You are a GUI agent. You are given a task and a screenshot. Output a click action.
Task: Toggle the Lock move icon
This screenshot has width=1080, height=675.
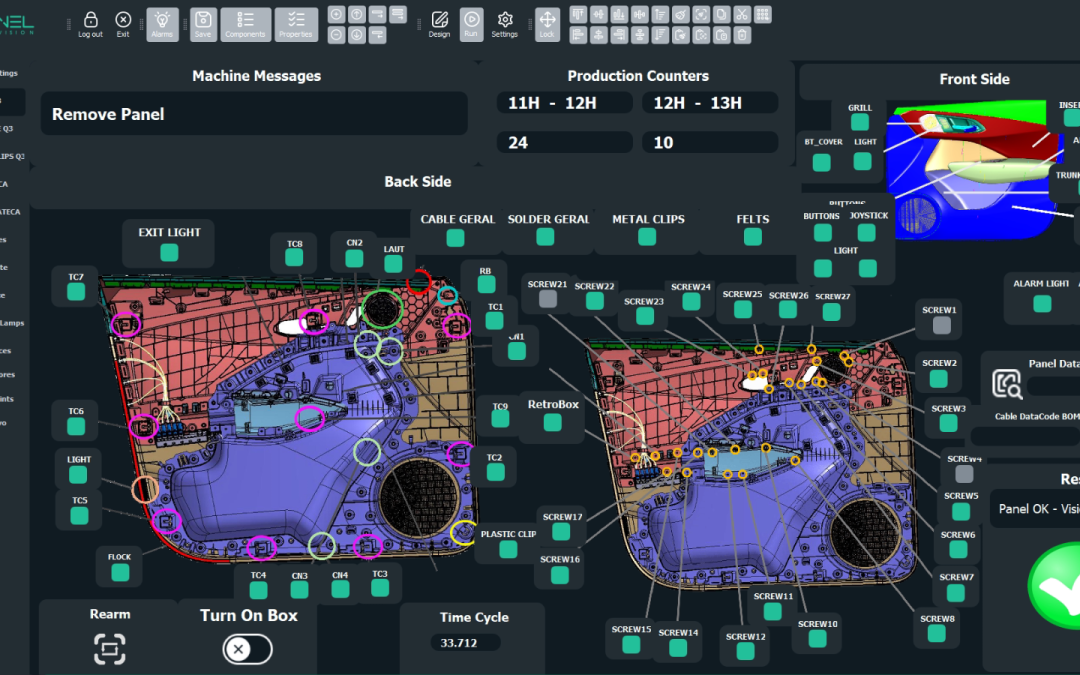click(x=548, y=24)
